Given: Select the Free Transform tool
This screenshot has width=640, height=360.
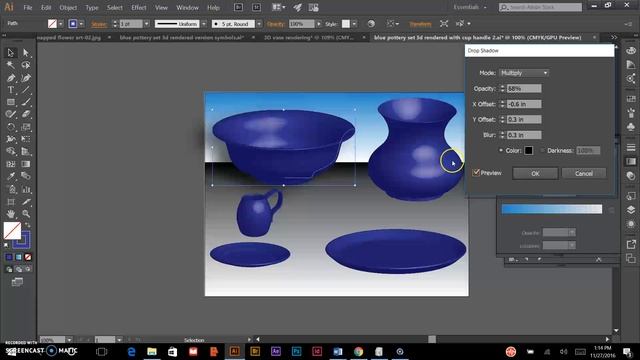Looking at the screenshot, I should coord(26,139).
